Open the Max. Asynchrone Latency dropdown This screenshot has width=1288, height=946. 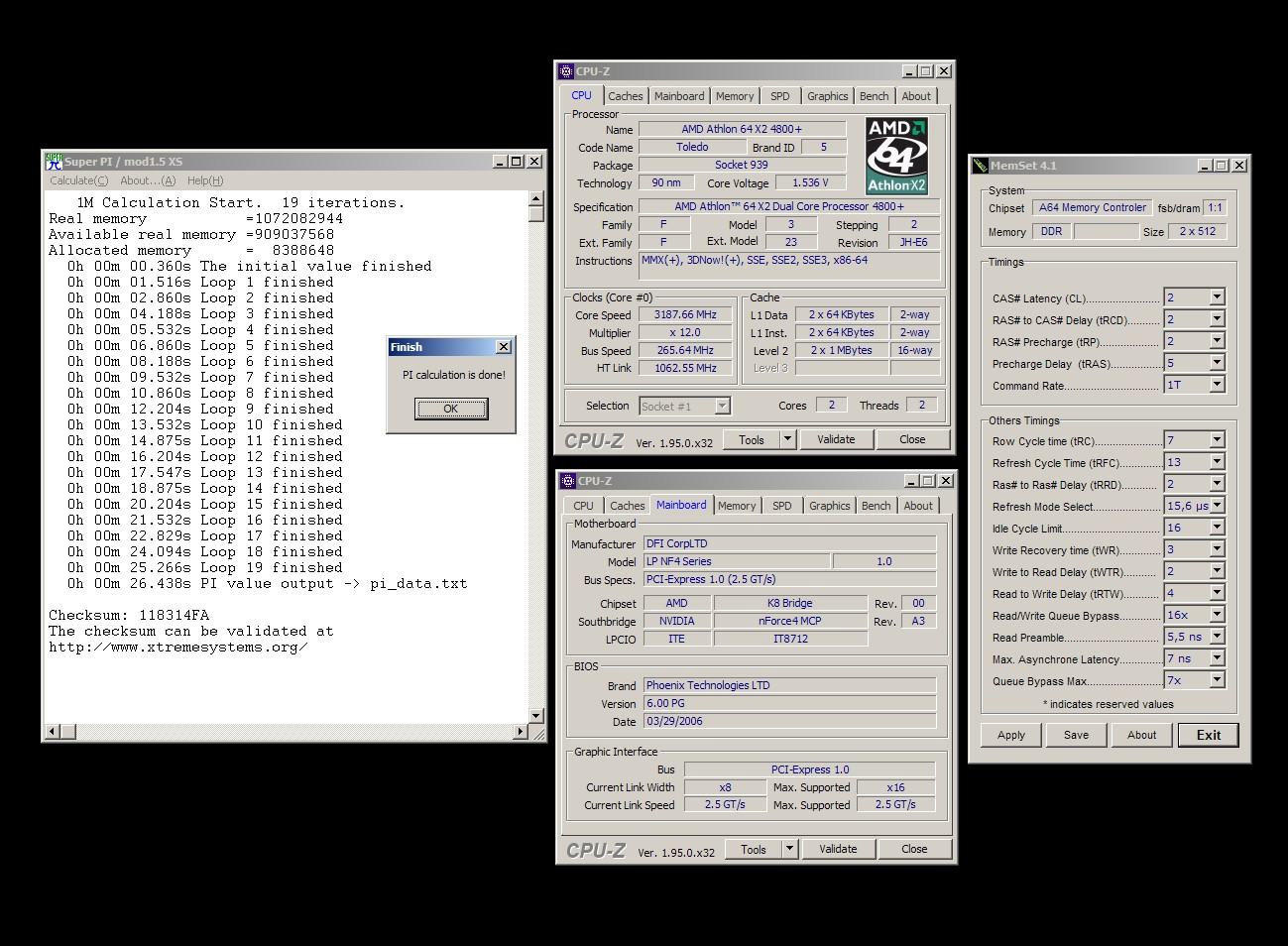[x=1217, y=657]
